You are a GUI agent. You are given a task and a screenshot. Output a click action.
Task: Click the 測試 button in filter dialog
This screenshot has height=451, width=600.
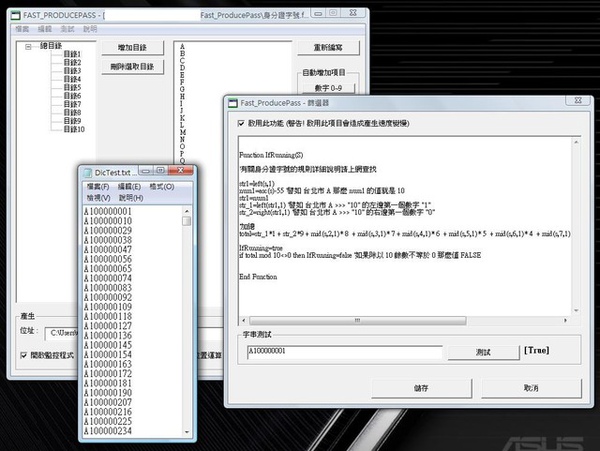point(483,352)
